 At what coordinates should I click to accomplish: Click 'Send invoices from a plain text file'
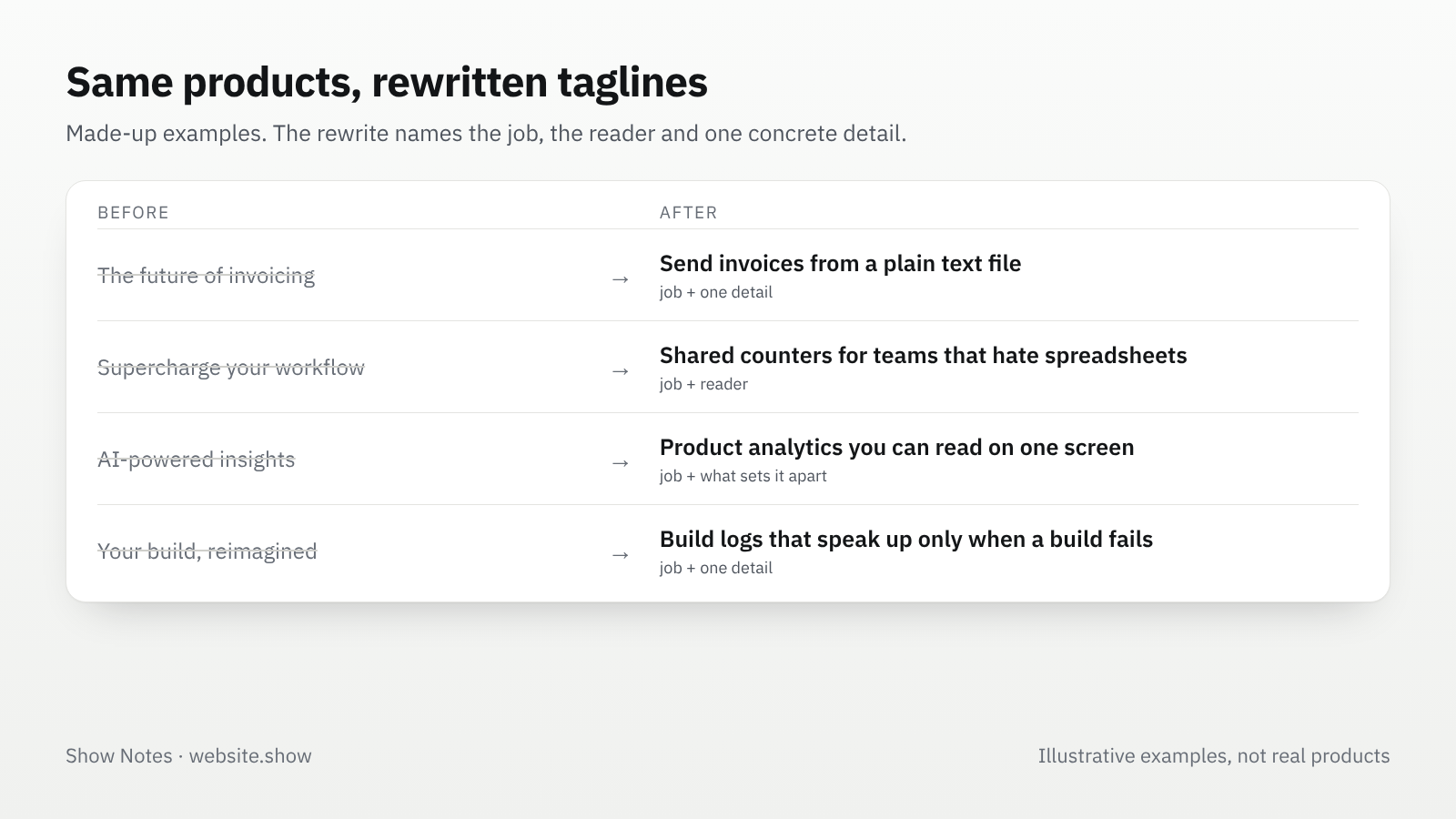(840, 264)
